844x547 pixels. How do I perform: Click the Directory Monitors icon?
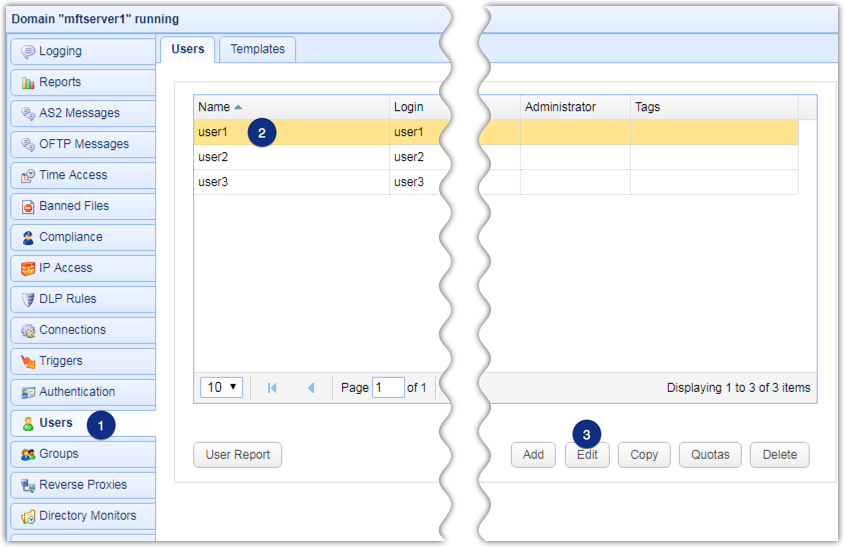coord(28,517)
